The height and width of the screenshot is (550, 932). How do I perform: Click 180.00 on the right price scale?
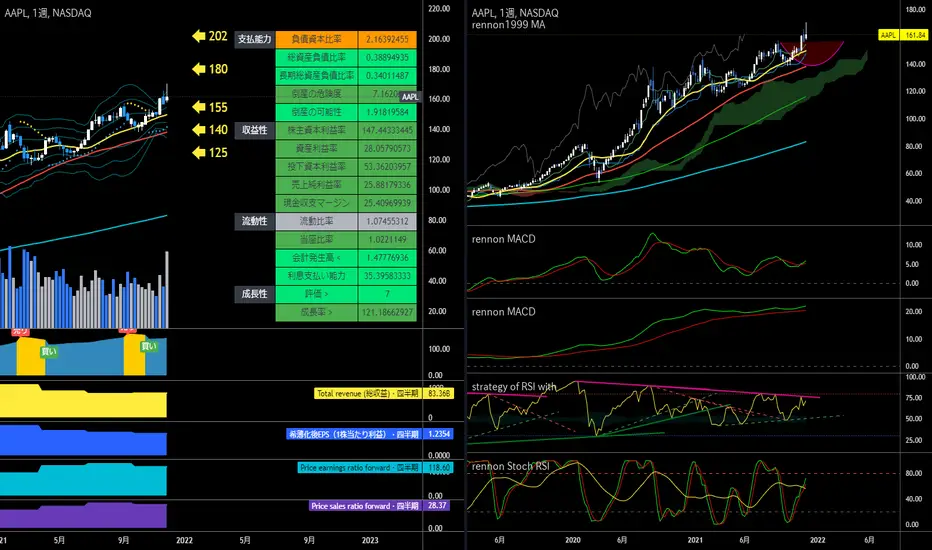[x=915, y=10]
